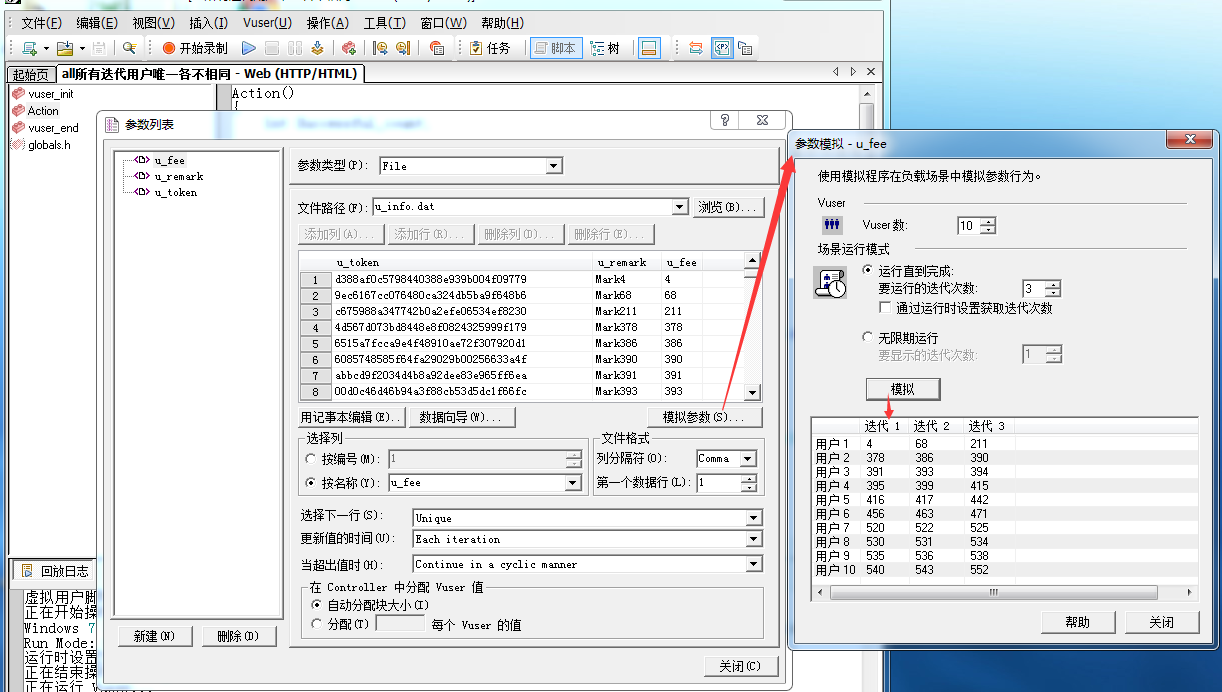The image size is (1222, 692).
Task: Open the 列分隔符 Comma dropdown
Action: coord(748,459)
